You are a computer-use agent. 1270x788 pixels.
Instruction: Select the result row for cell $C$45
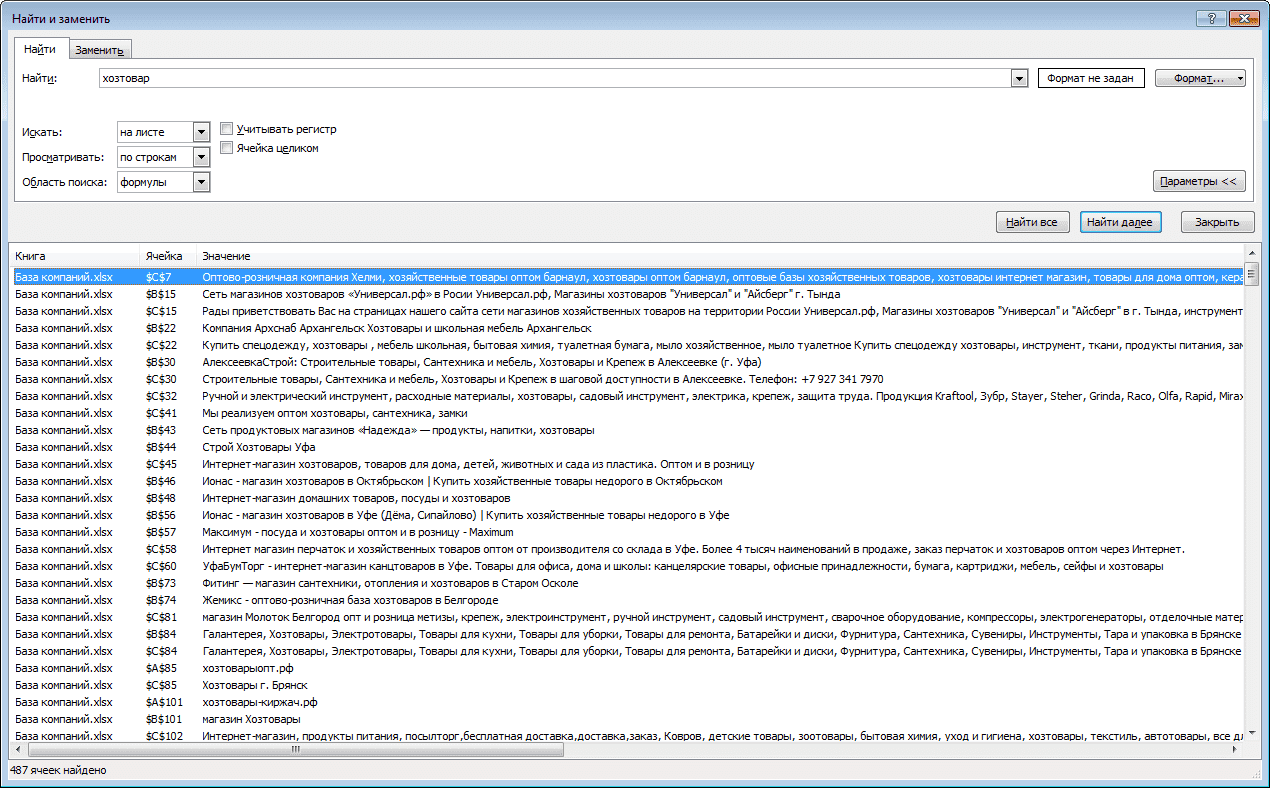(x=626, y=464)
